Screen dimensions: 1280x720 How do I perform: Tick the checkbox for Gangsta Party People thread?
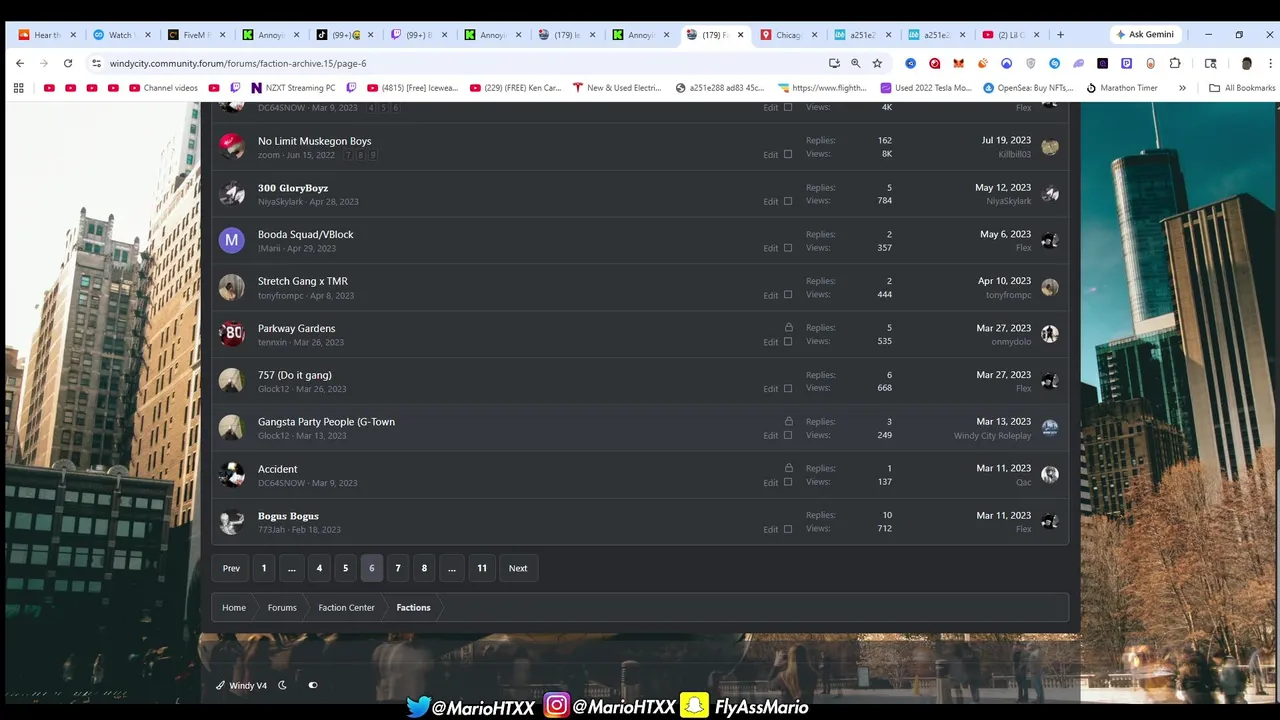tap(788, 435)
